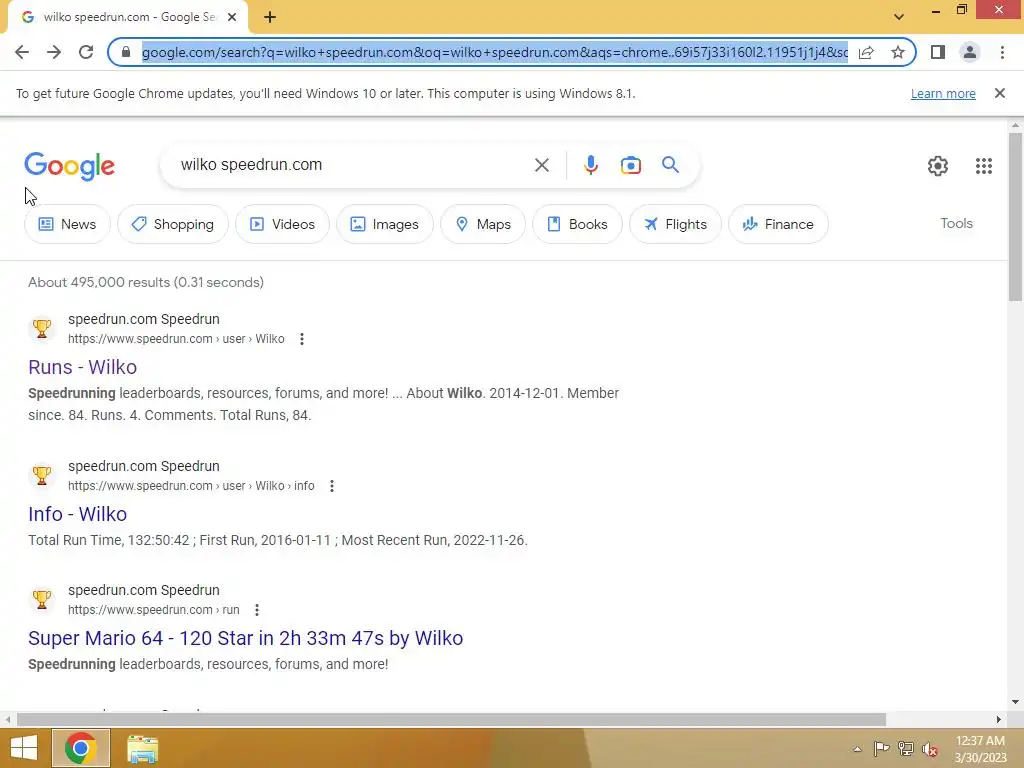Open the Action Center flag icon

pyautogui.click(x=882, y=748)
